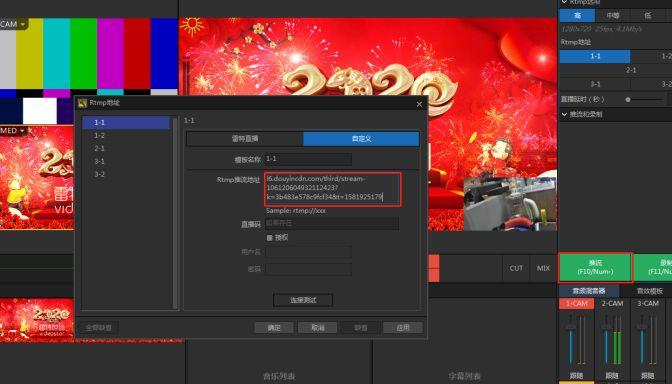Image resolution: width=672 pixels, height=384 pixels.
Task: Toggle the follow button under 2-CAM
Action: point(612,376)
